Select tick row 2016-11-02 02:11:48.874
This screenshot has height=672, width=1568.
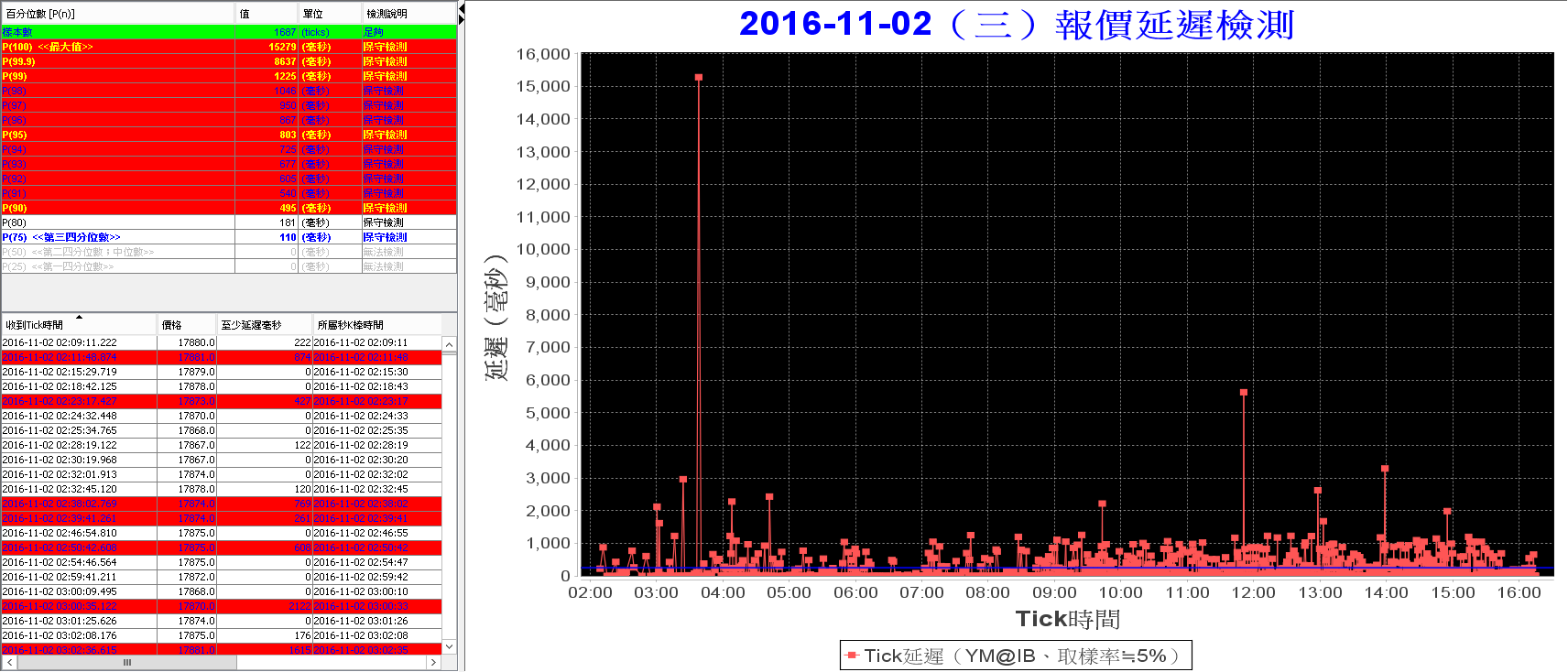point(222,357)
